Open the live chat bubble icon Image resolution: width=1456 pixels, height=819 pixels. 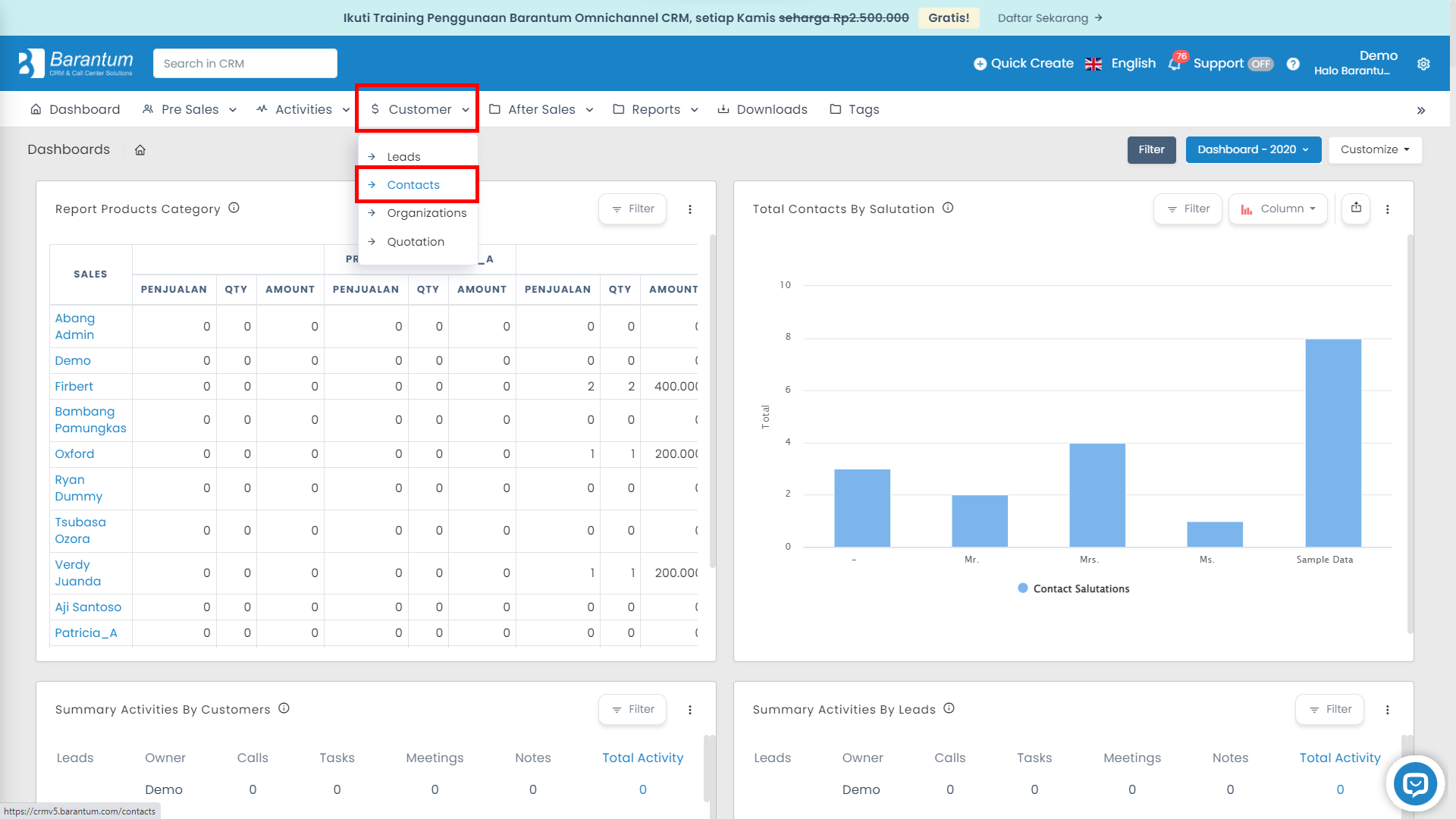[x=1415, y=783]
